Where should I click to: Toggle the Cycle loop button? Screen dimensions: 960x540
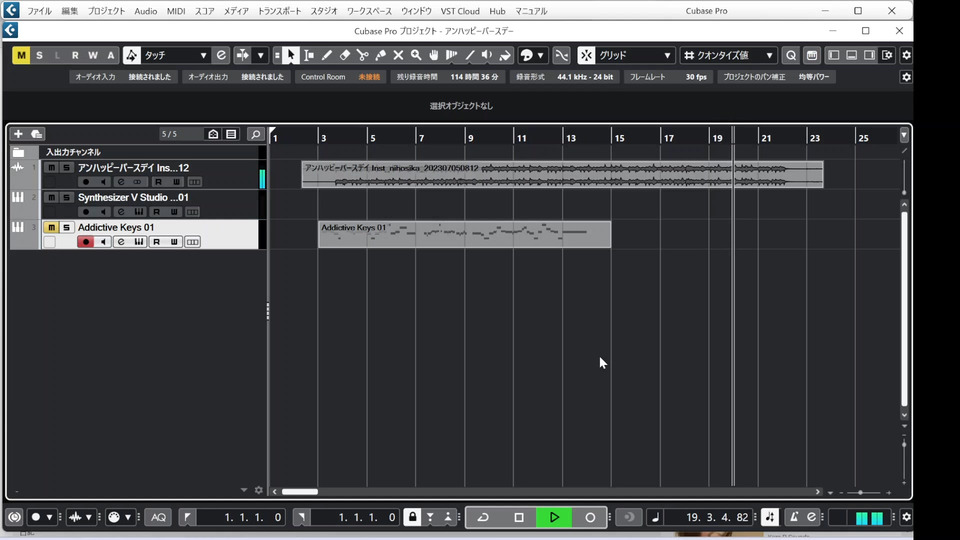pos(483,517)
